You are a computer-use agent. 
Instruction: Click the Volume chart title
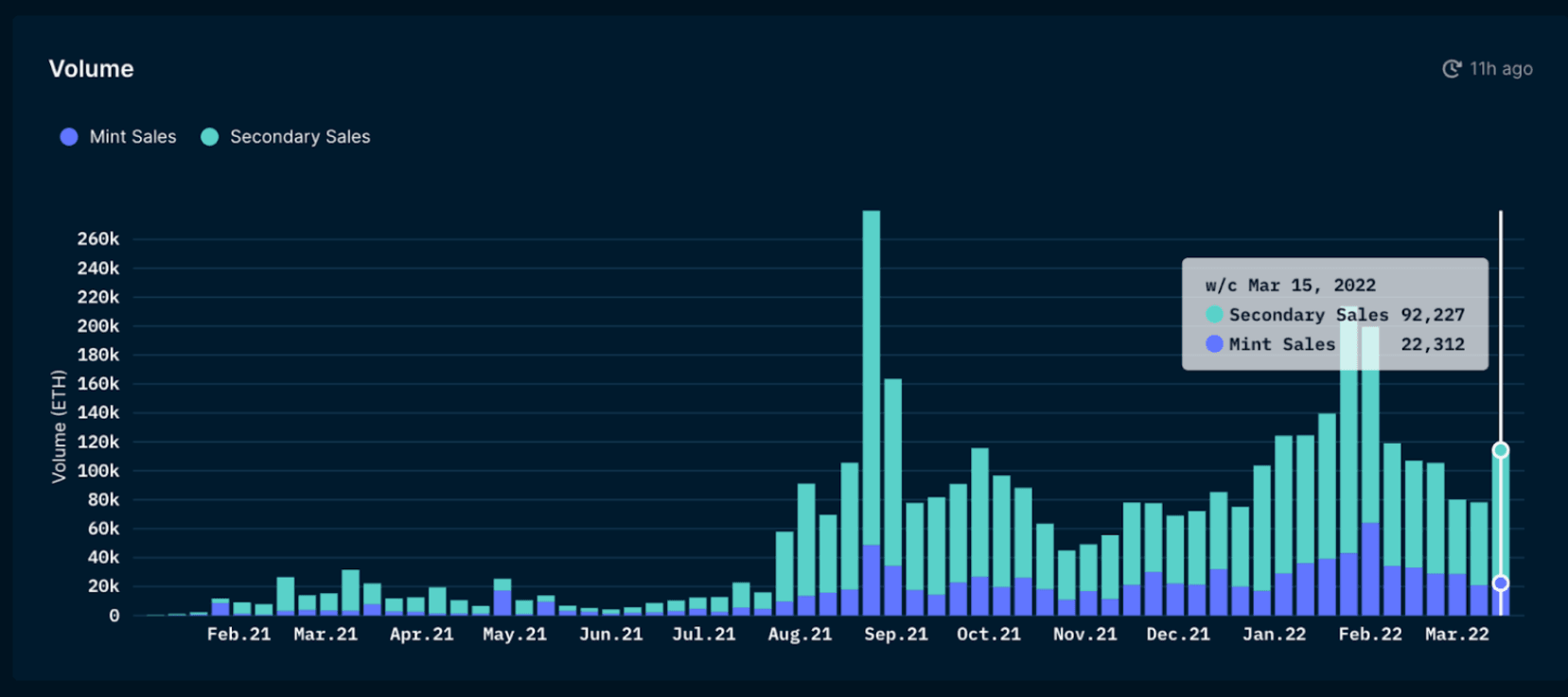[x=91, y=69]
